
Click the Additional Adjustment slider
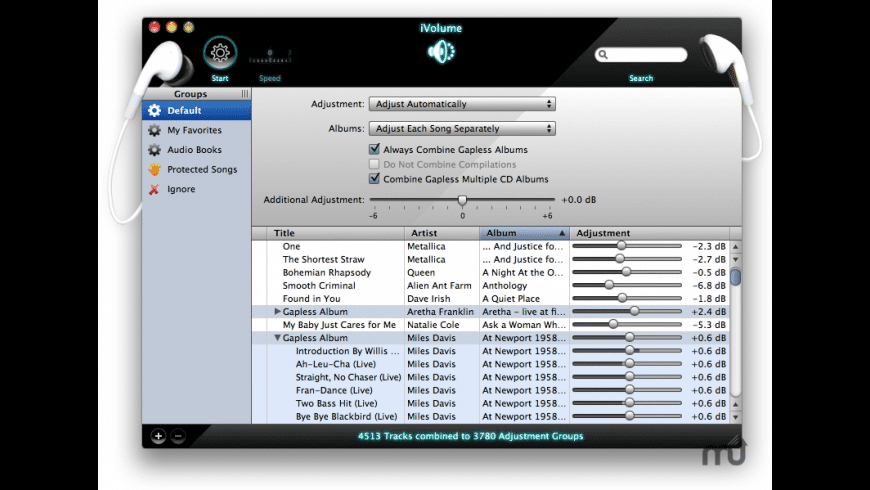pyautogui.click(x=462, y=200)
